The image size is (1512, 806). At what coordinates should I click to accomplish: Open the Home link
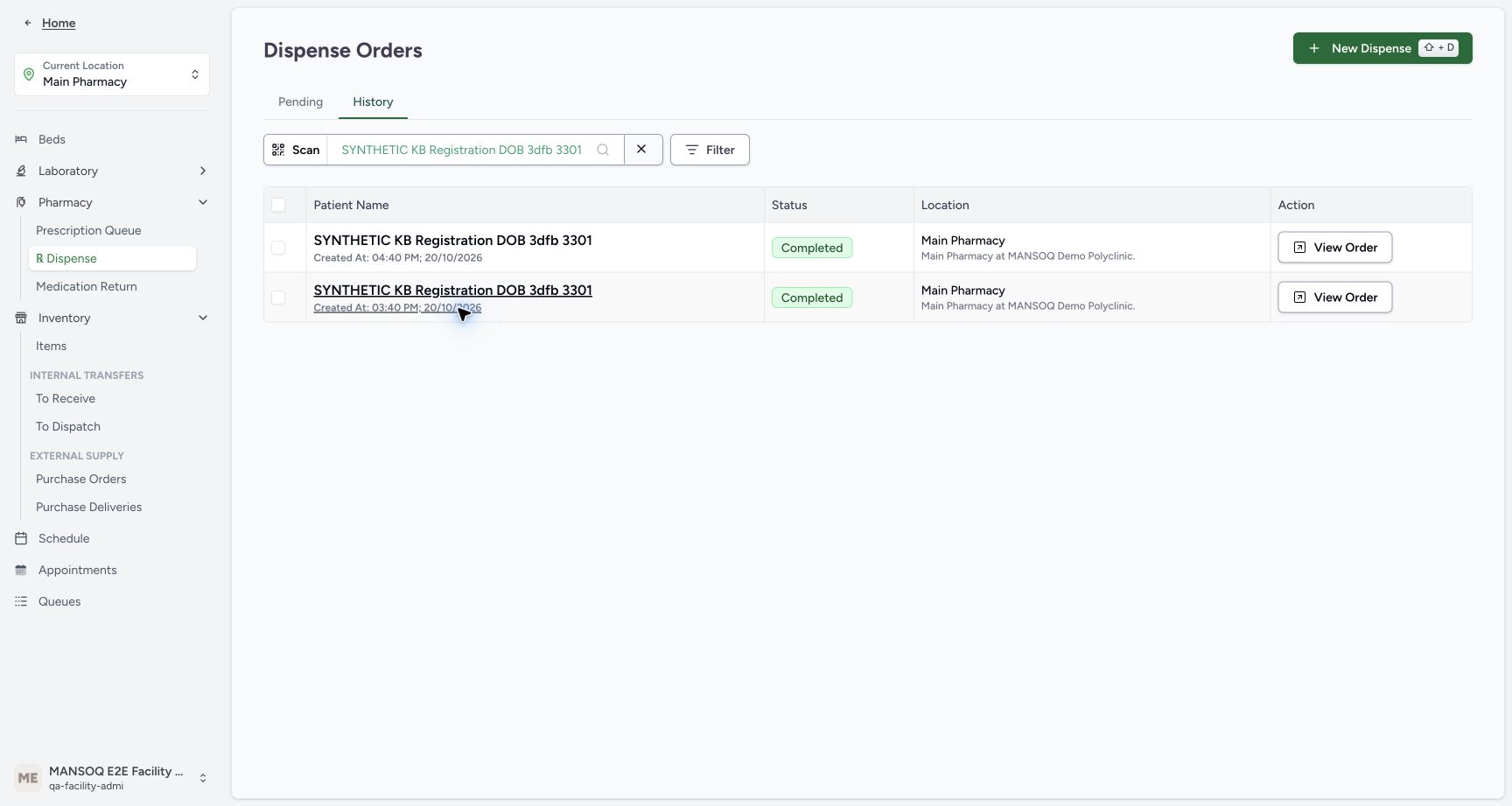pyautogui.click(x=59, y=23)
